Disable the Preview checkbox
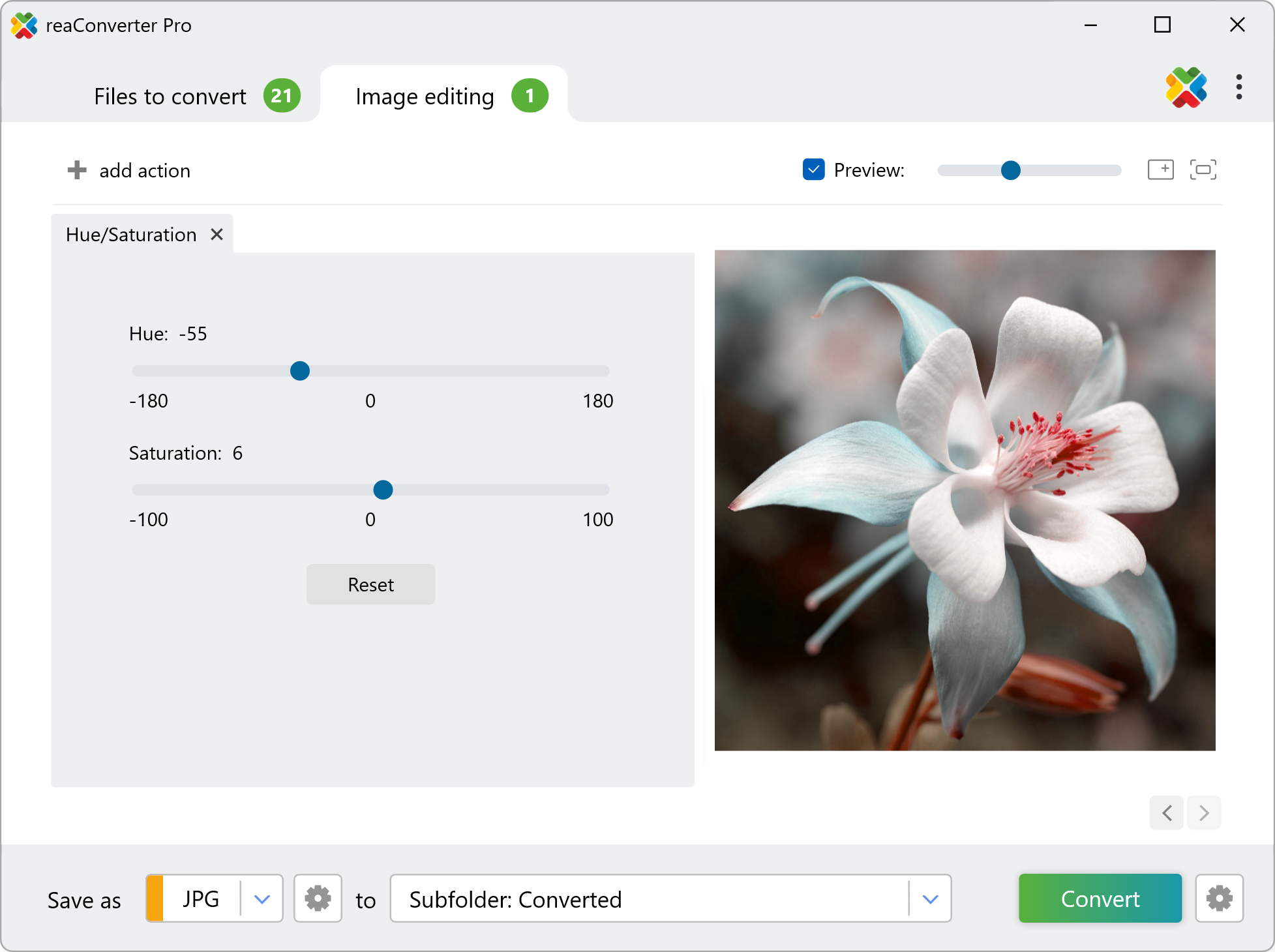 click(x=813, y=170)
